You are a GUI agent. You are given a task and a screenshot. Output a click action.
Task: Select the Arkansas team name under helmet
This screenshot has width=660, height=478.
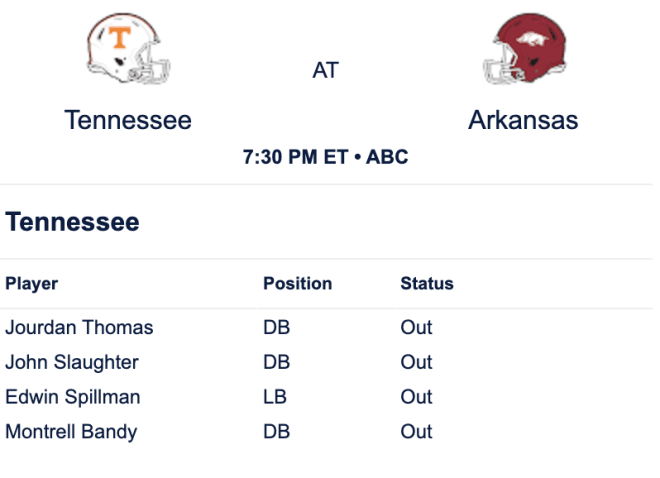(523, 120)
